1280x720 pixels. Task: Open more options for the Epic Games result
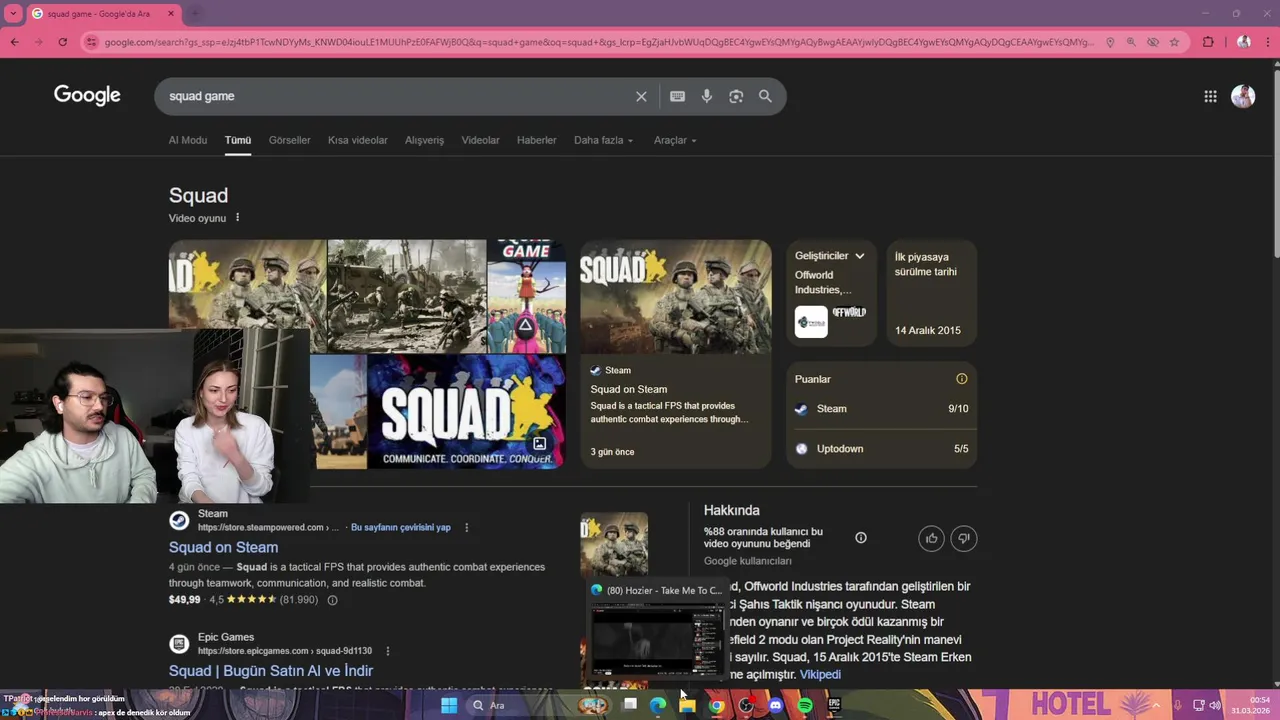[388, 651]
